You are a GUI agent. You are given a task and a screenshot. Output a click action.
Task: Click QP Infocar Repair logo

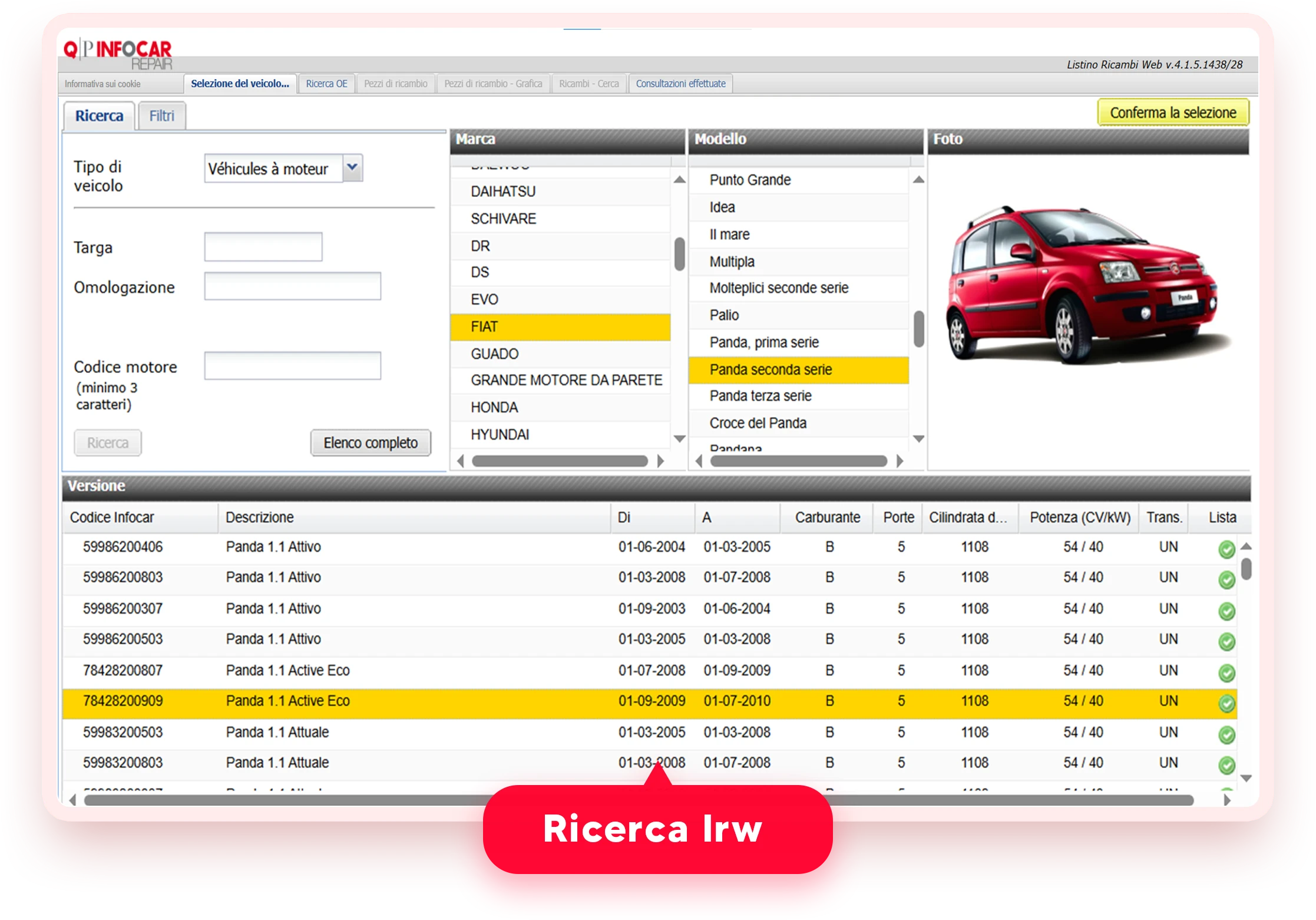pos(118,54)
